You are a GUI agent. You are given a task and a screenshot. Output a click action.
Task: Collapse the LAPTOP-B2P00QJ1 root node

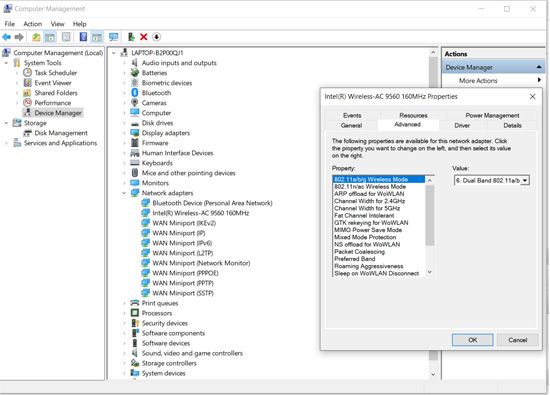[114, 53]
